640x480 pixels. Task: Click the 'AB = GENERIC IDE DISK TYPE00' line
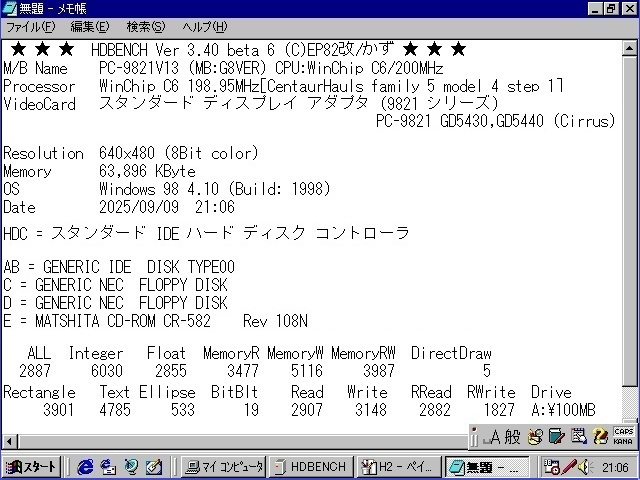coord(119,267)
